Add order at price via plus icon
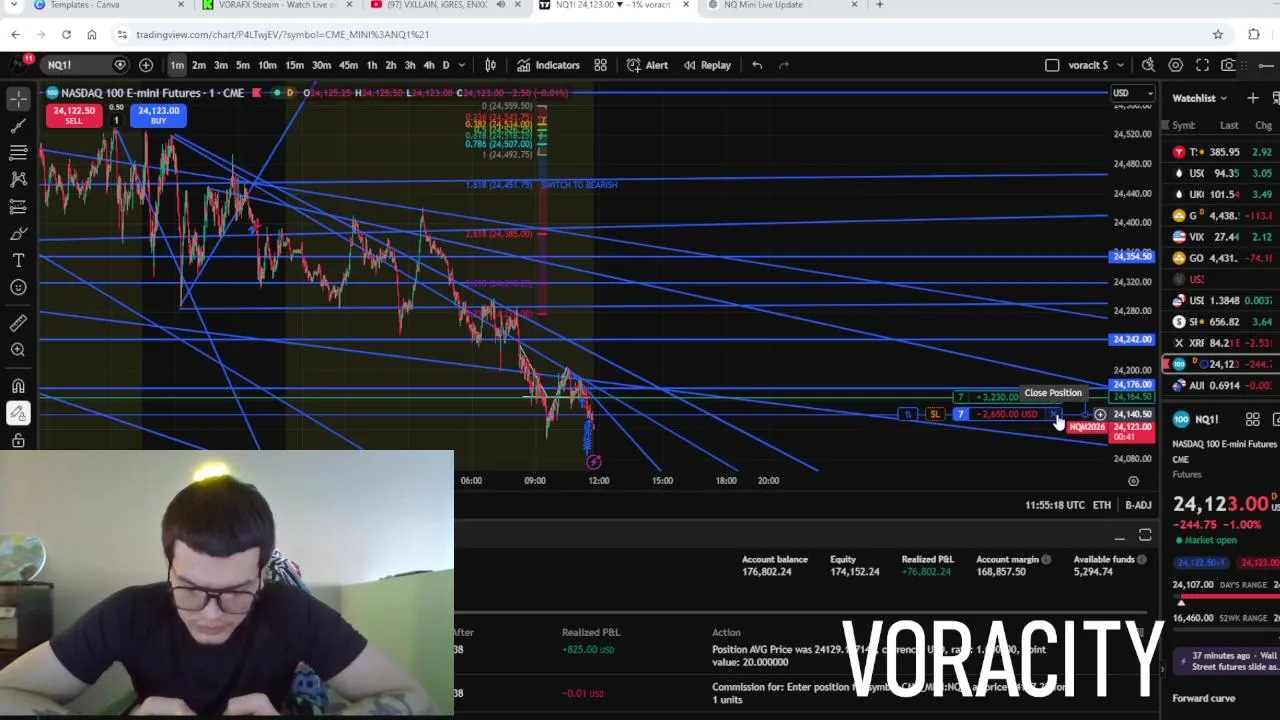This screenshot has width=1280, height=720. click(x=1100, y=414)
